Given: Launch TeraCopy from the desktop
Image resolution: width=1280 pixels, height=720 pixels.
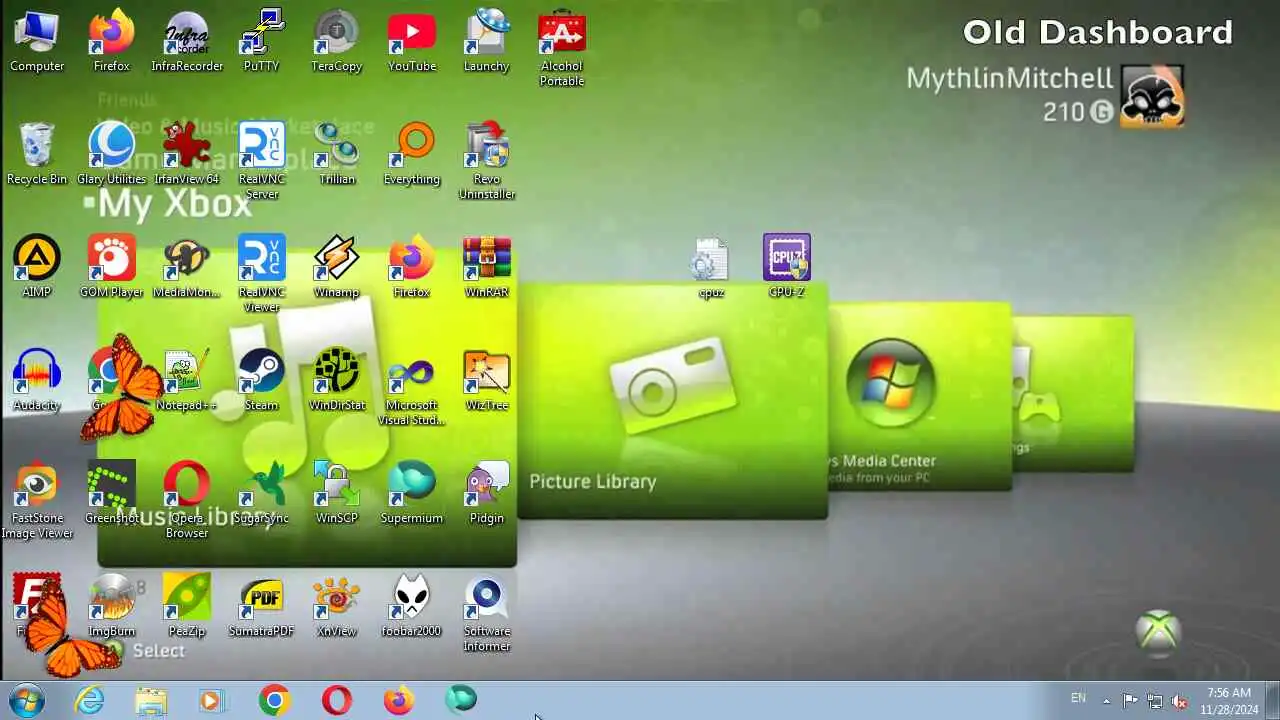Looking at the screenshot, I should pos(337,42).
